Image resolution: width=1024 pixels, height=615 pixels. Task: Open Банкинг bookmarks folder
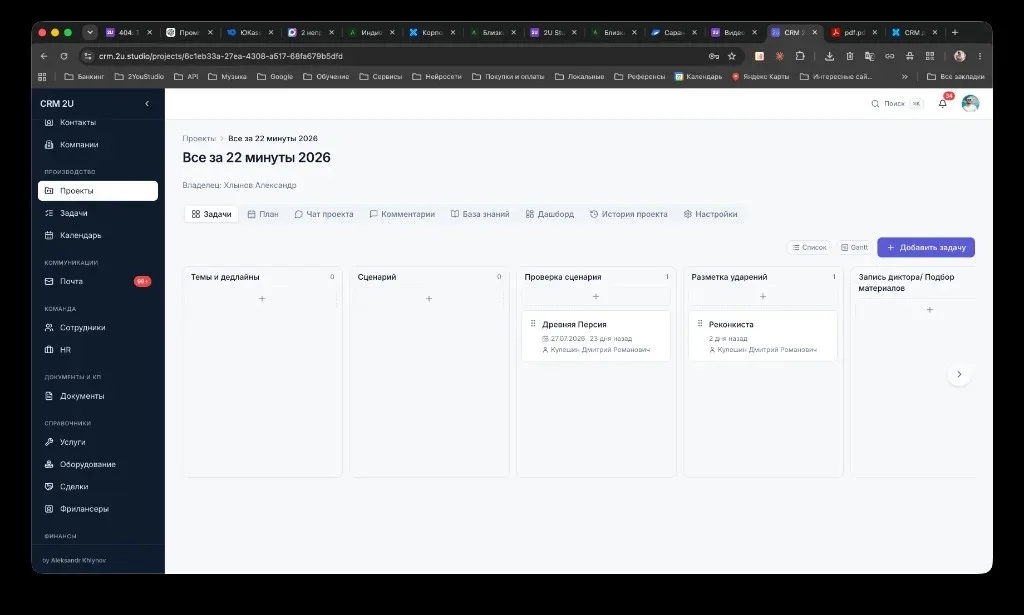pyautogui.click(x=84, y=76)
